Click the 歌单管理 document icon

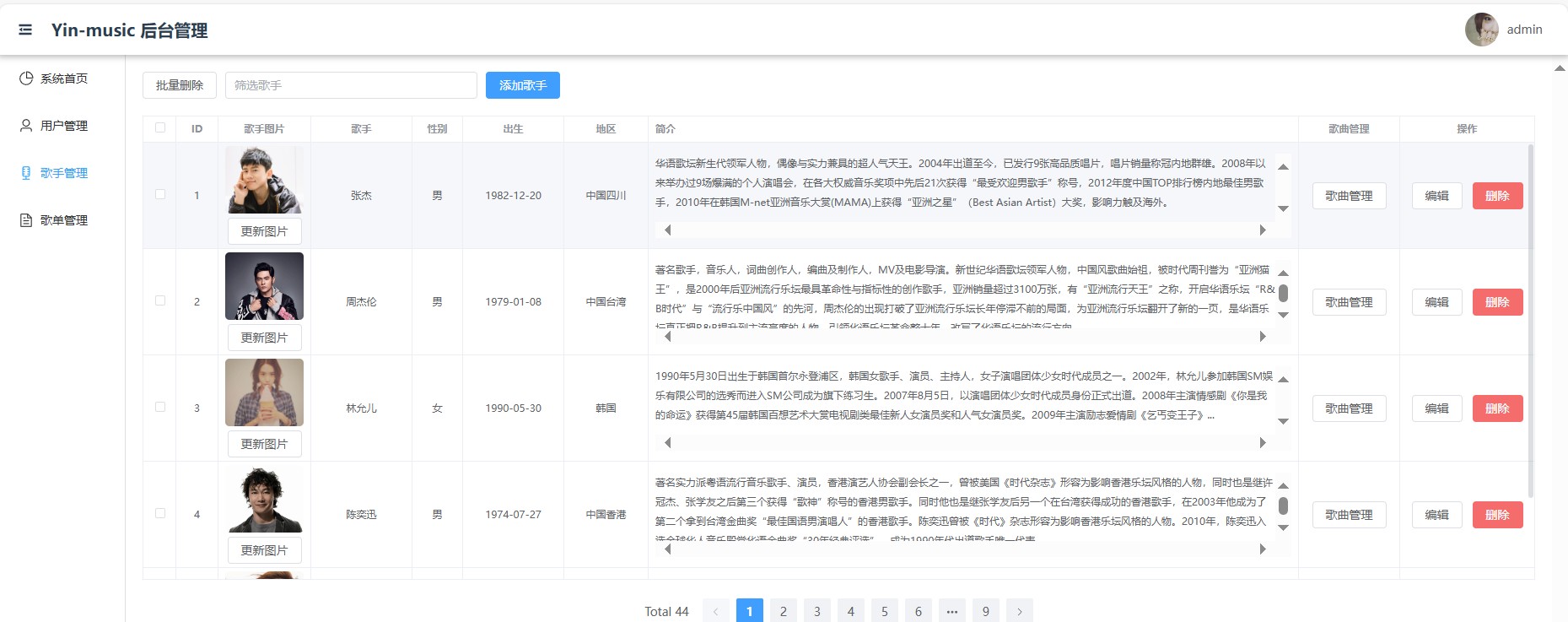[26, 220]
